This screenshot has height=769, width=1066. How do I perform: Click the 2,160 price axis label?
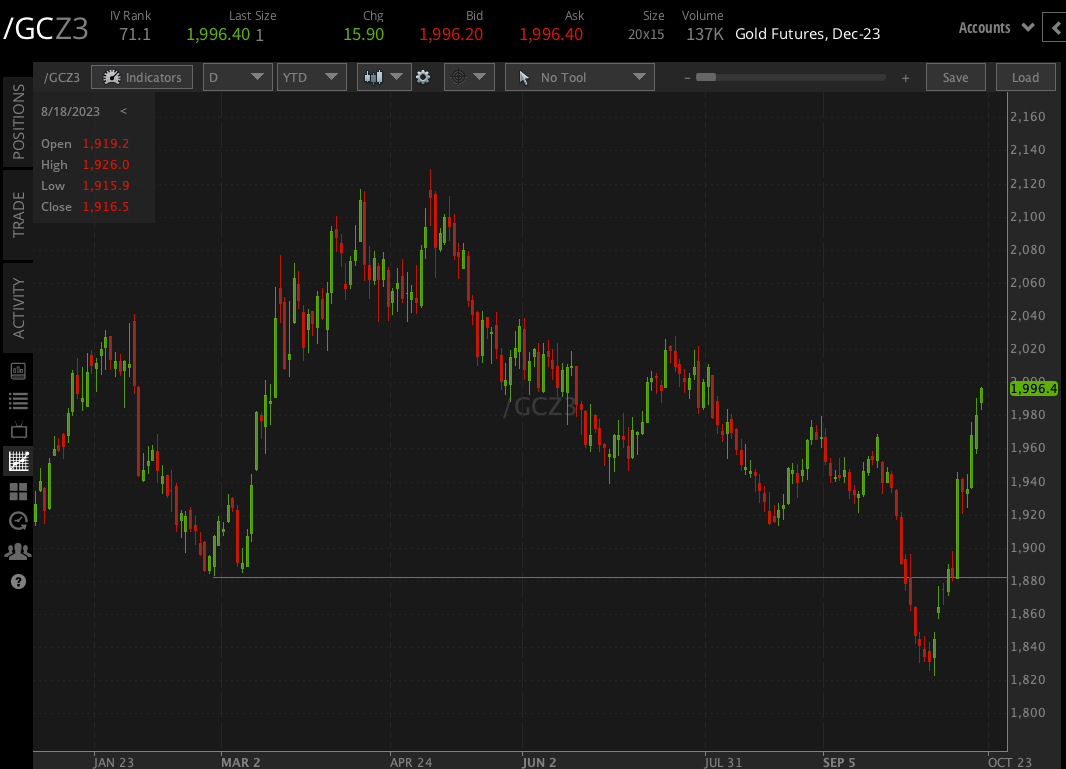[x=1028, y=117]
